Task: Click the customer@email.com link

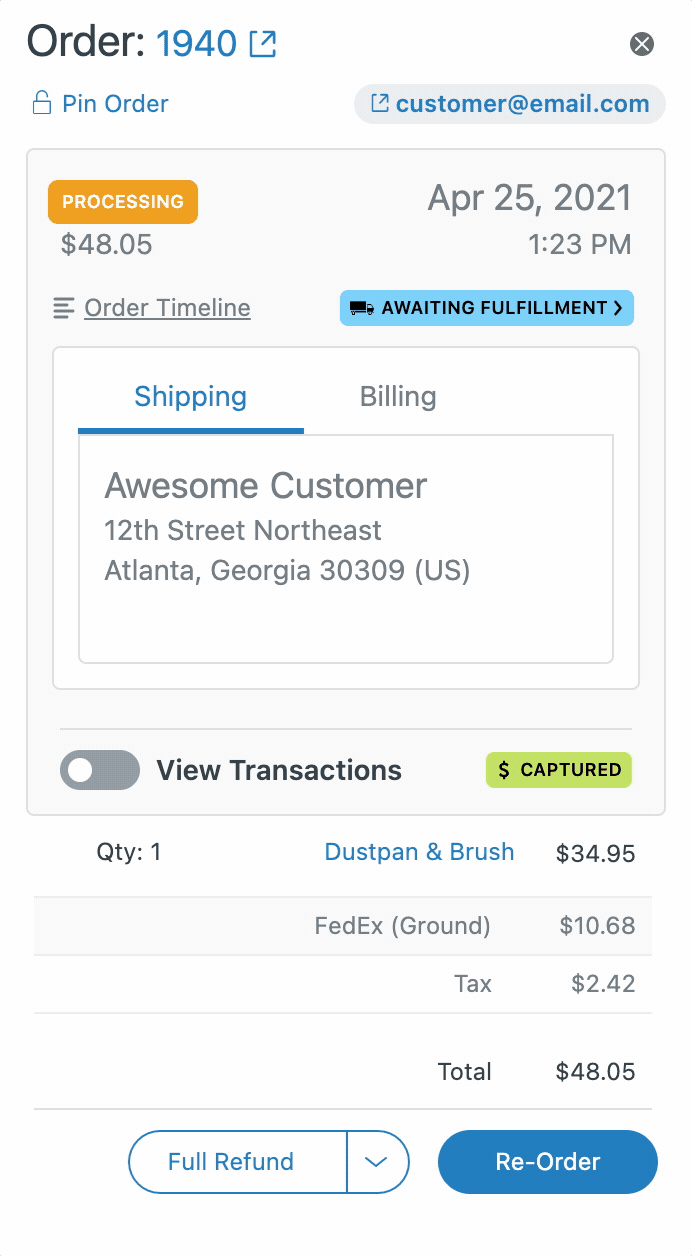Action: (523, 103)
